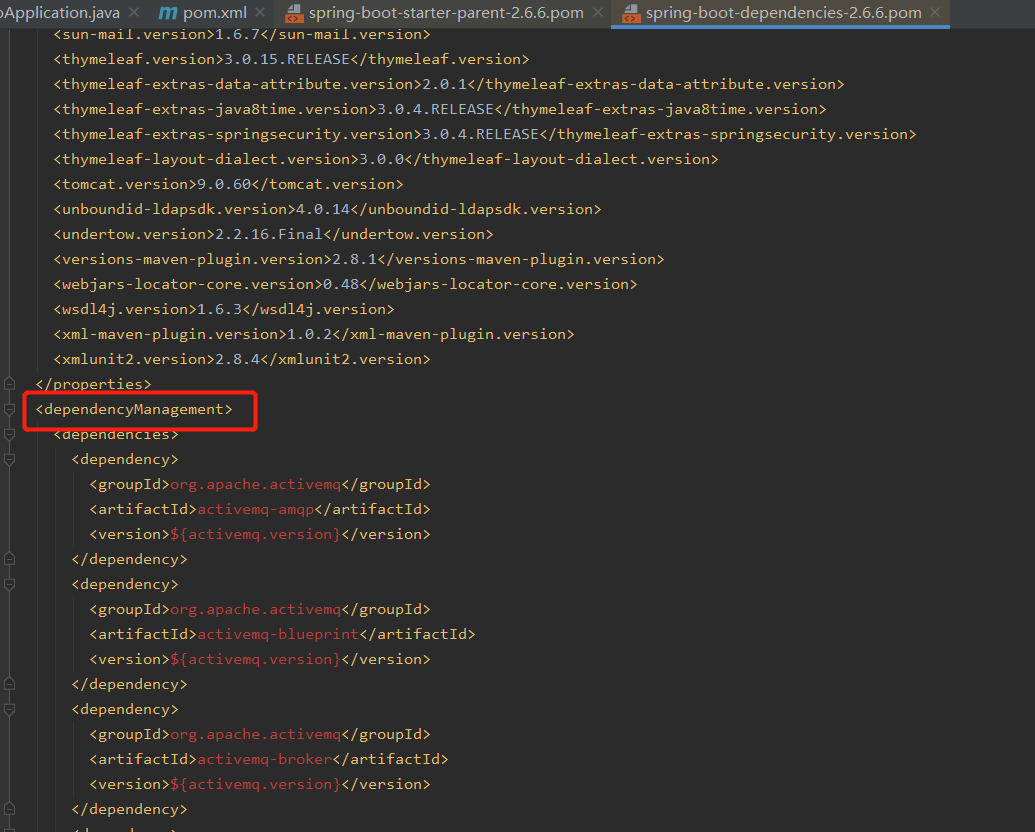Click ${activemq.version} below the activemq-amqp artifactId
The width and height of the screenshot is (1035, 832).
[x=255, y=534]
